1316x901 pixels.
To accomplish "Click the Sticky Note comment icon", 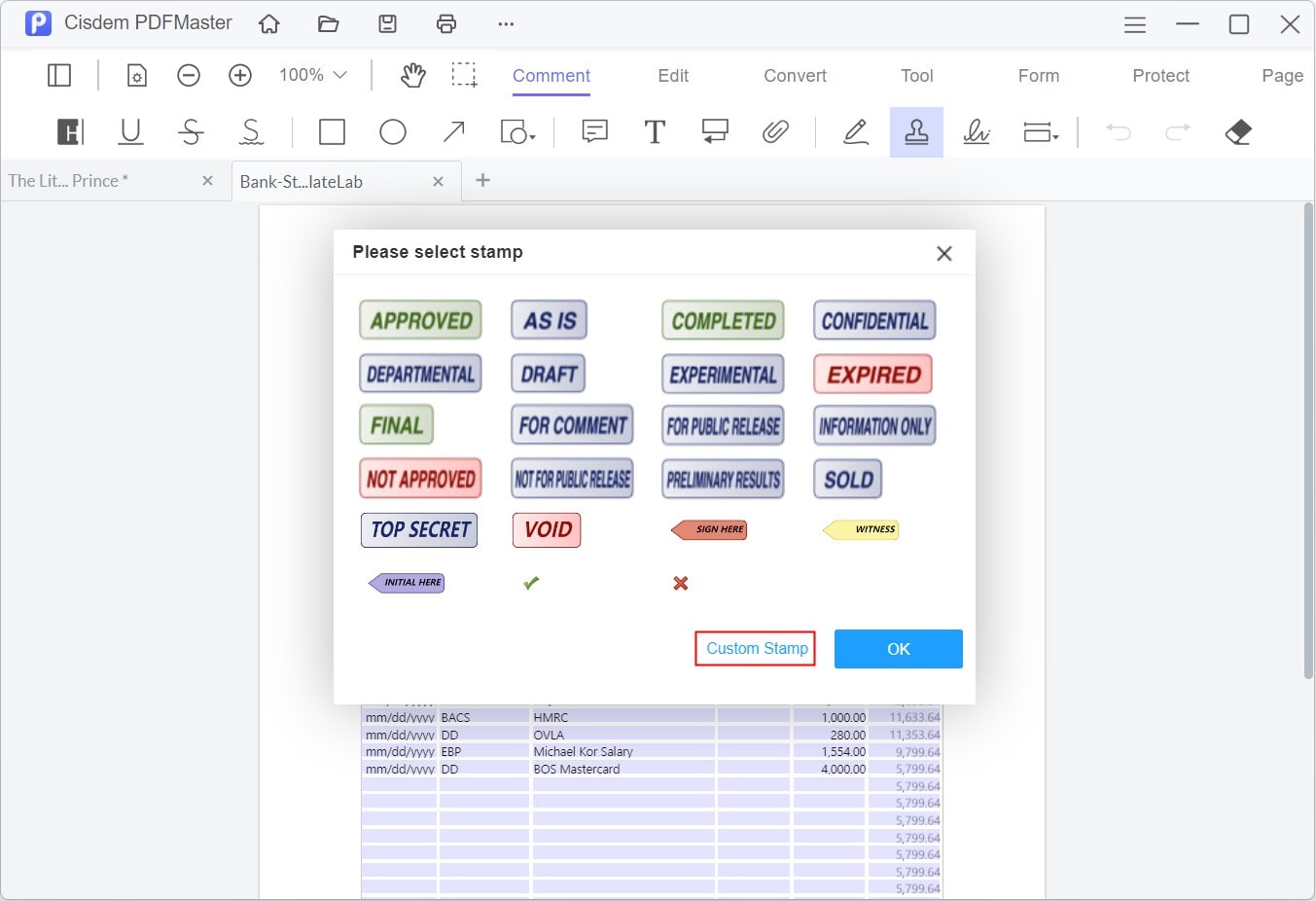I will point(594,131).
